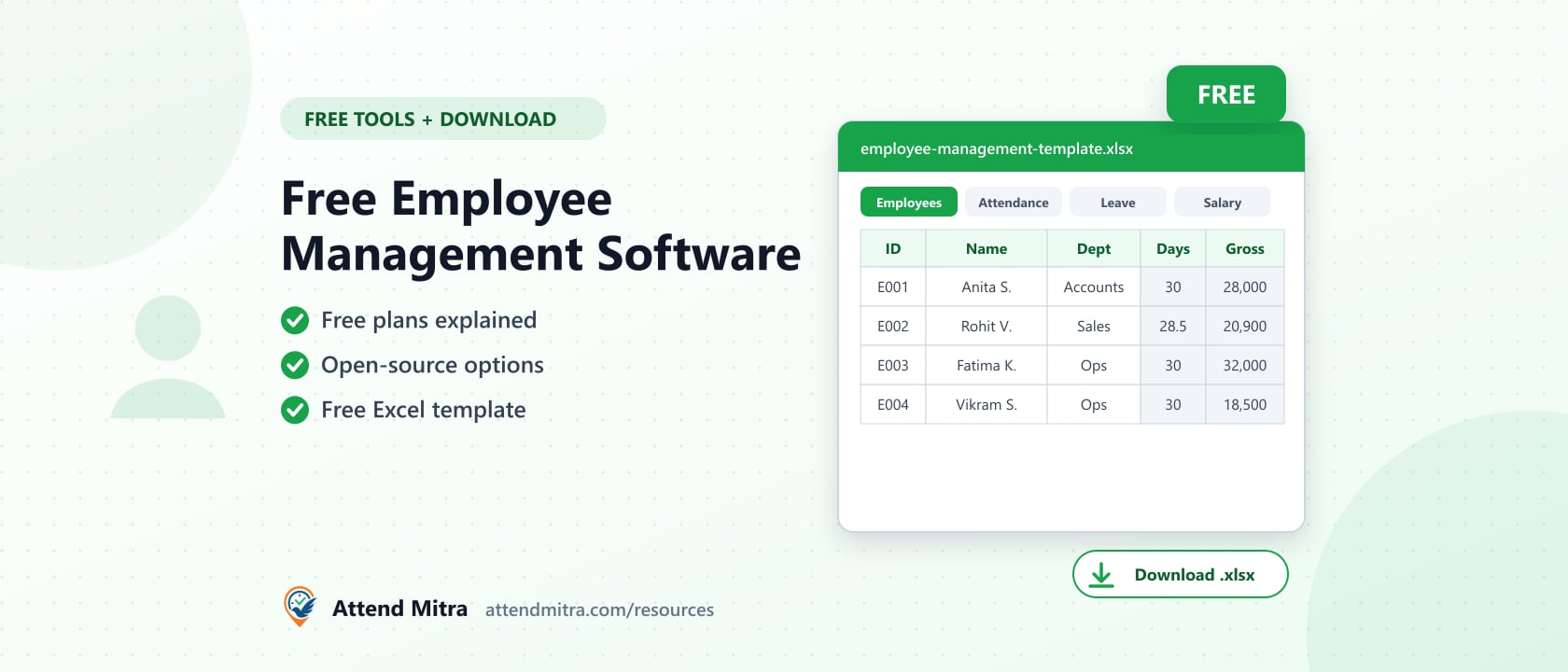Select the 20,900 gross cell
The width and height of the screenshot is (1568, 672).
pos(1245,326)
